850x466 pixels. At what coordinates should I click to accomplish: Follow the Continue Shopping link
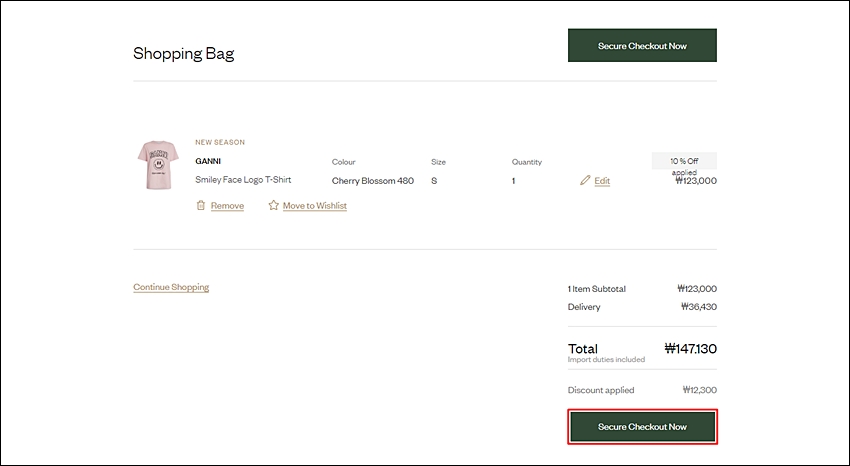(171, 287)
